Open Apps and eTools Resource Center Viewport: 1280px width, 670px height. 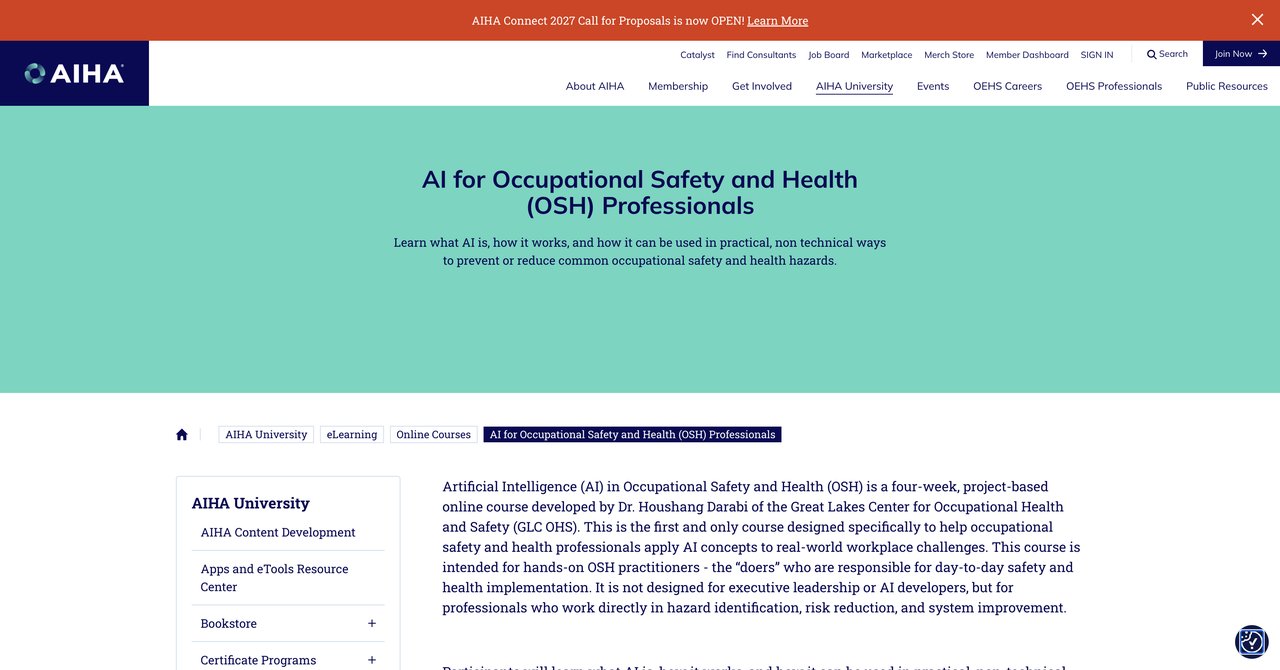[275, 578]
